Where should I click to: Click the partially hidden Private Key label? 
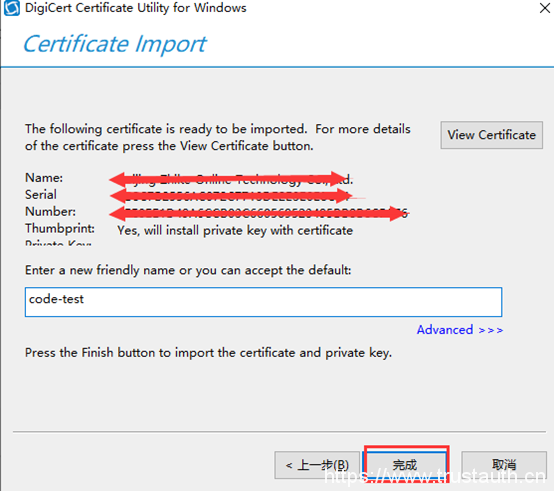58,243
